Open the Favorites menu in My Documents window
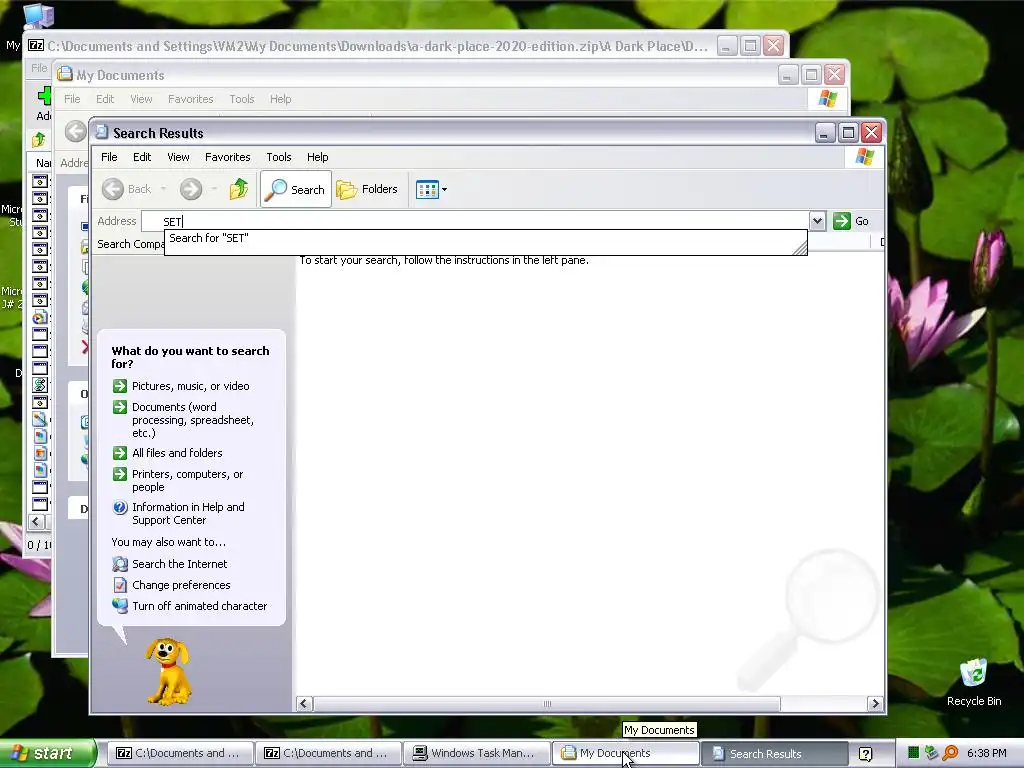Viewport: 1024px width, 768px height. (x=191, y=99)
